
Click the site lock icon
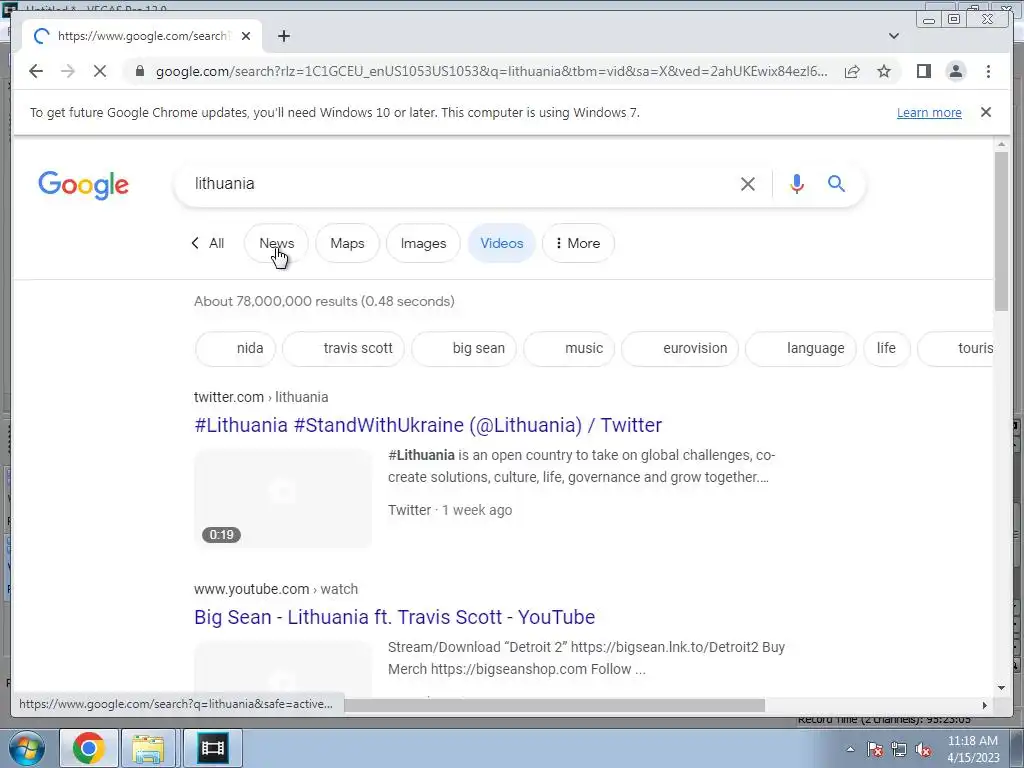(139, 71)
